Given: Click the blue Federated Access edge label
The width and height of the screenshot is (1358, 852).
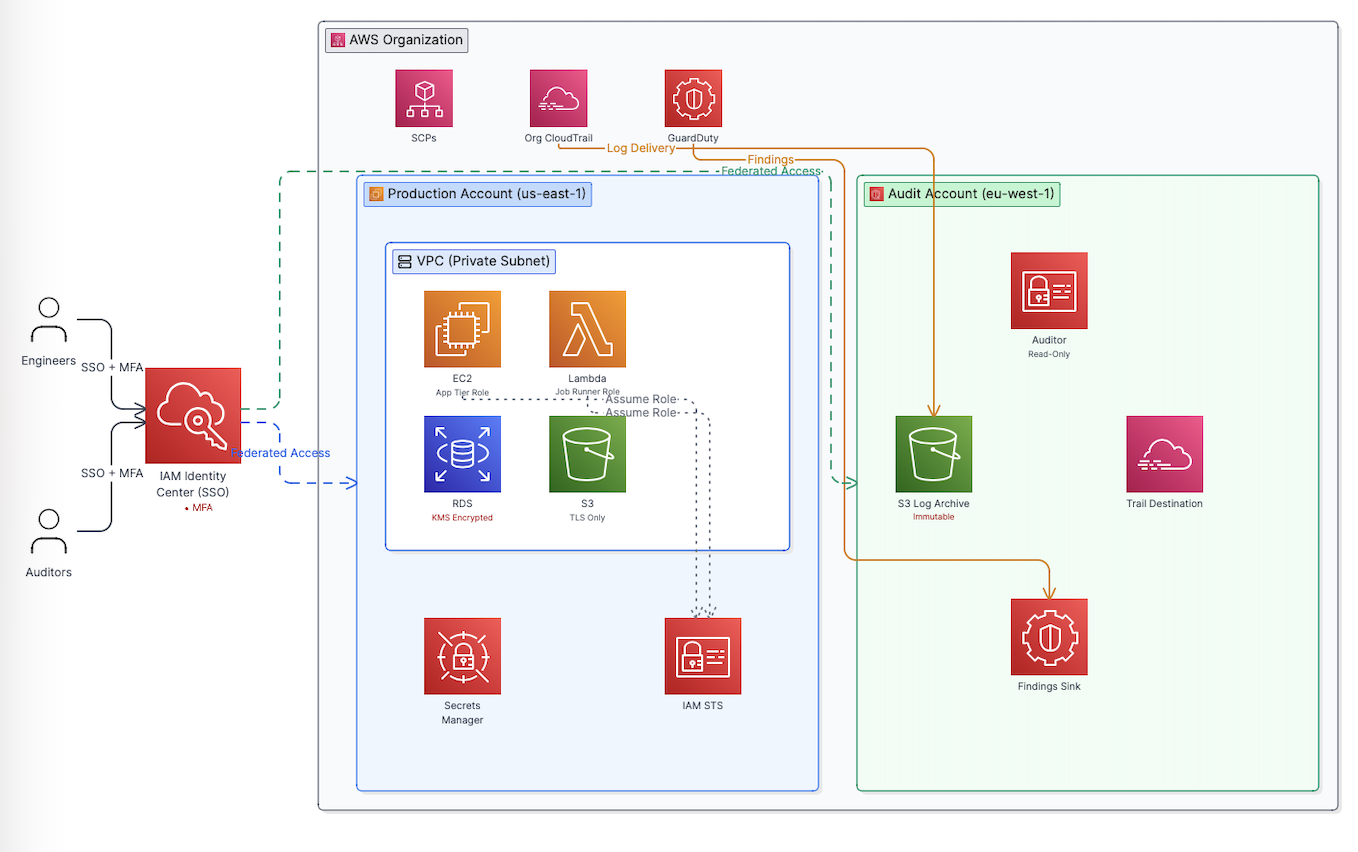Looking at the screenshot, I should pyautogui.click(x=281, y=453).
